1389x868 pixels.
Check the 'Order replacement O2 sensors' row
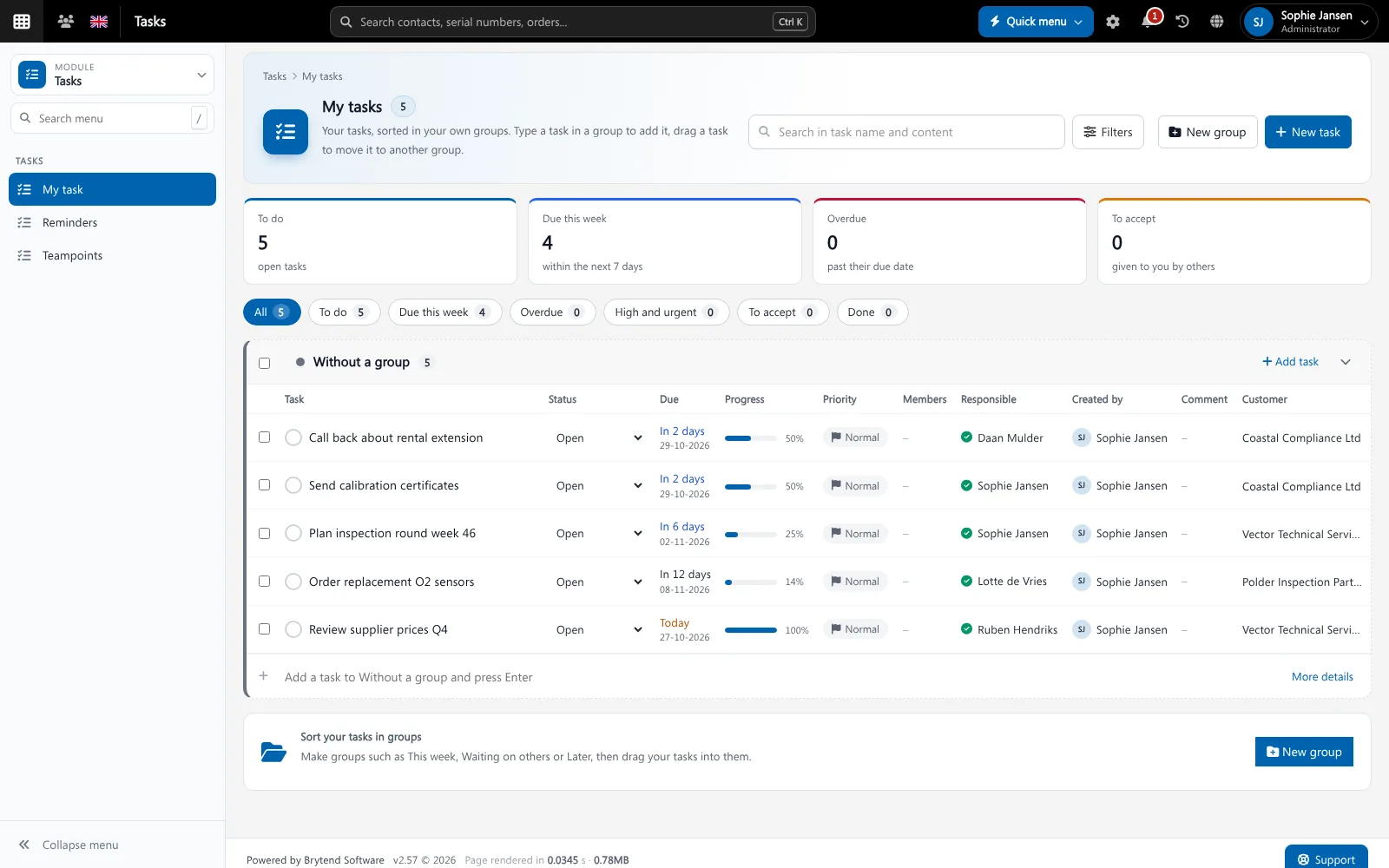[x=265, y=582]
